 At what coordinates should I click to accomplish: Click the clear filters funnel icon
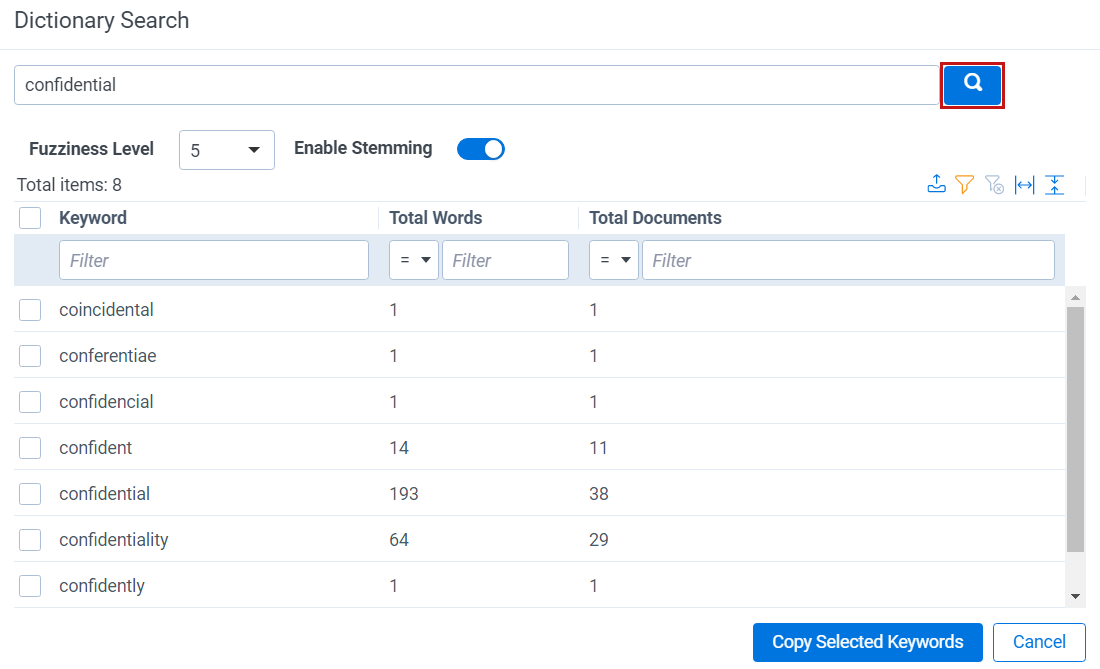(994, 184)
